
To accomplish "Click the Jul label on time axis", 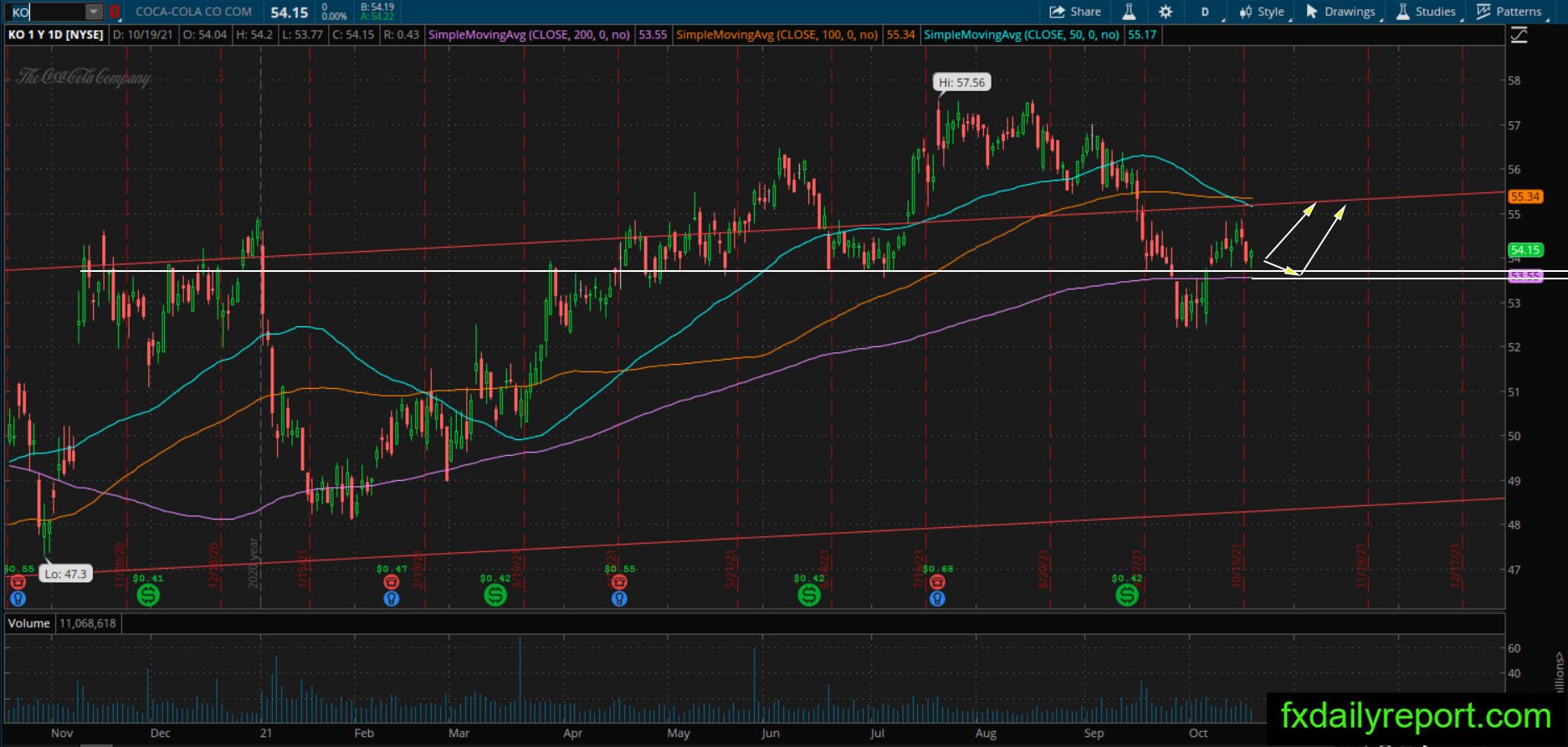I will (877, 733).
